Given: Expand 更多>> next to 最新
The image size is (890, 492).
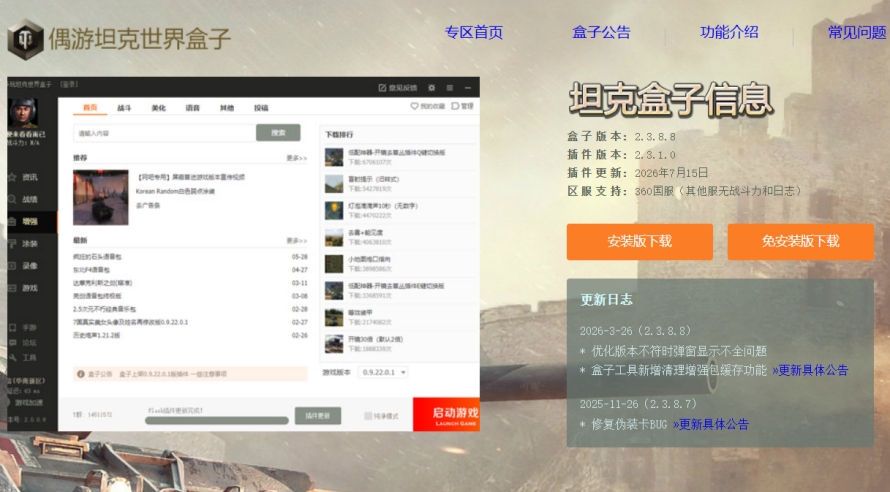Looking at the screenshot, I should click(296, 241).
